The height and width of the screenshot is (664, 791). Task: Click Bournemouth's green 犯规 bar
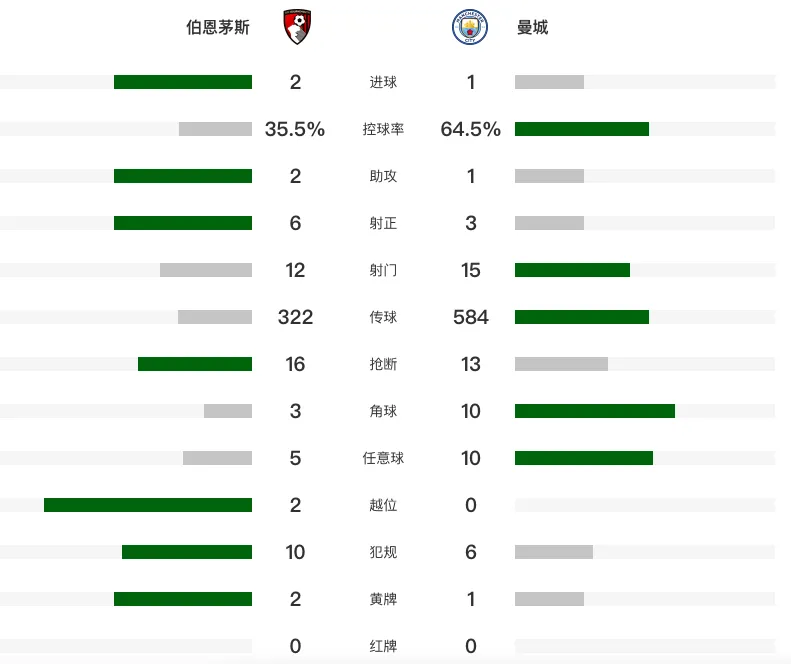tap(187, 552)
